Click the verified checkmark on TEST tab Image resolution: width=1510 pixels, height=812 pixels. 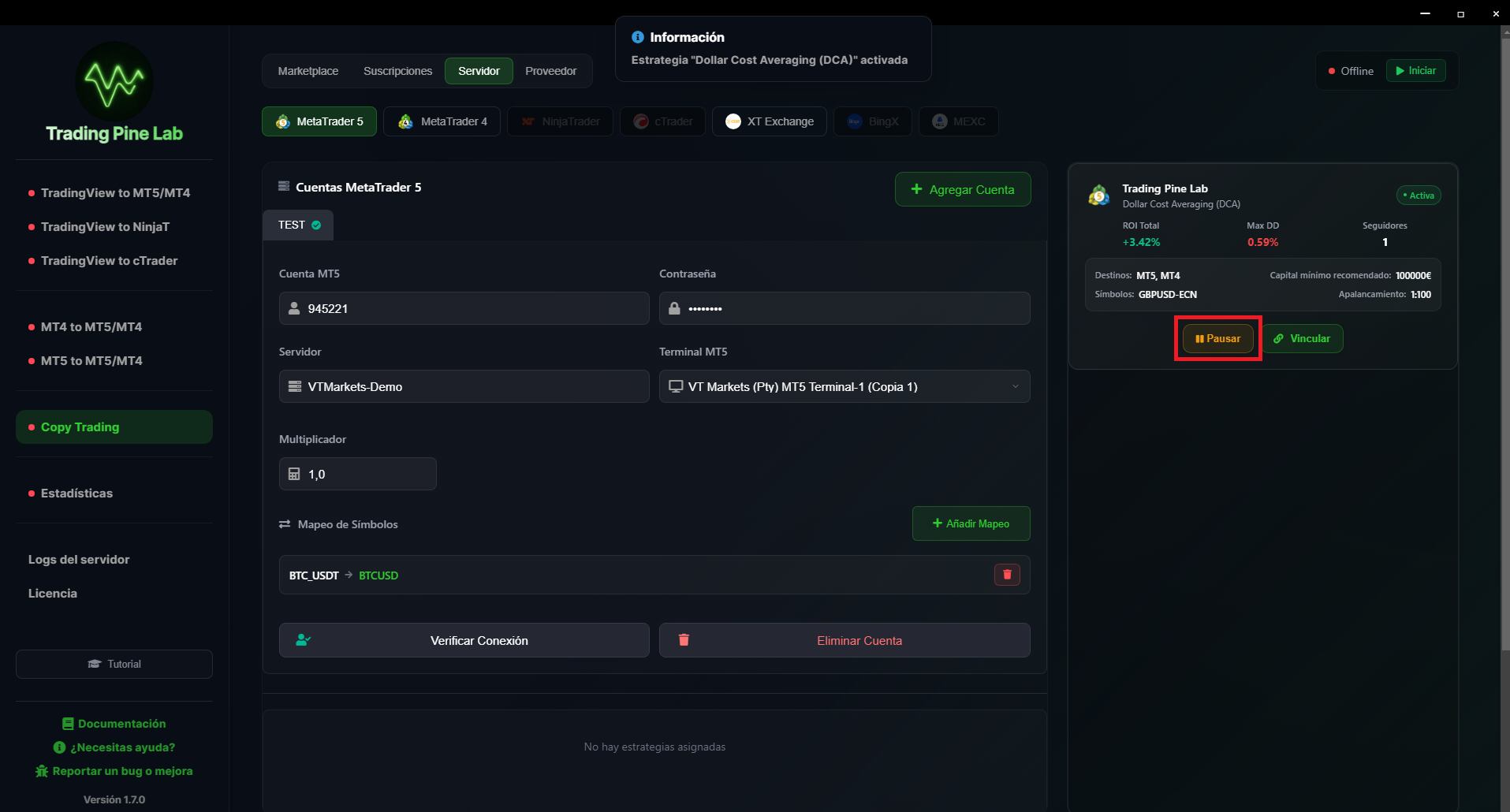pyautogui.click(x=316, y=225)
